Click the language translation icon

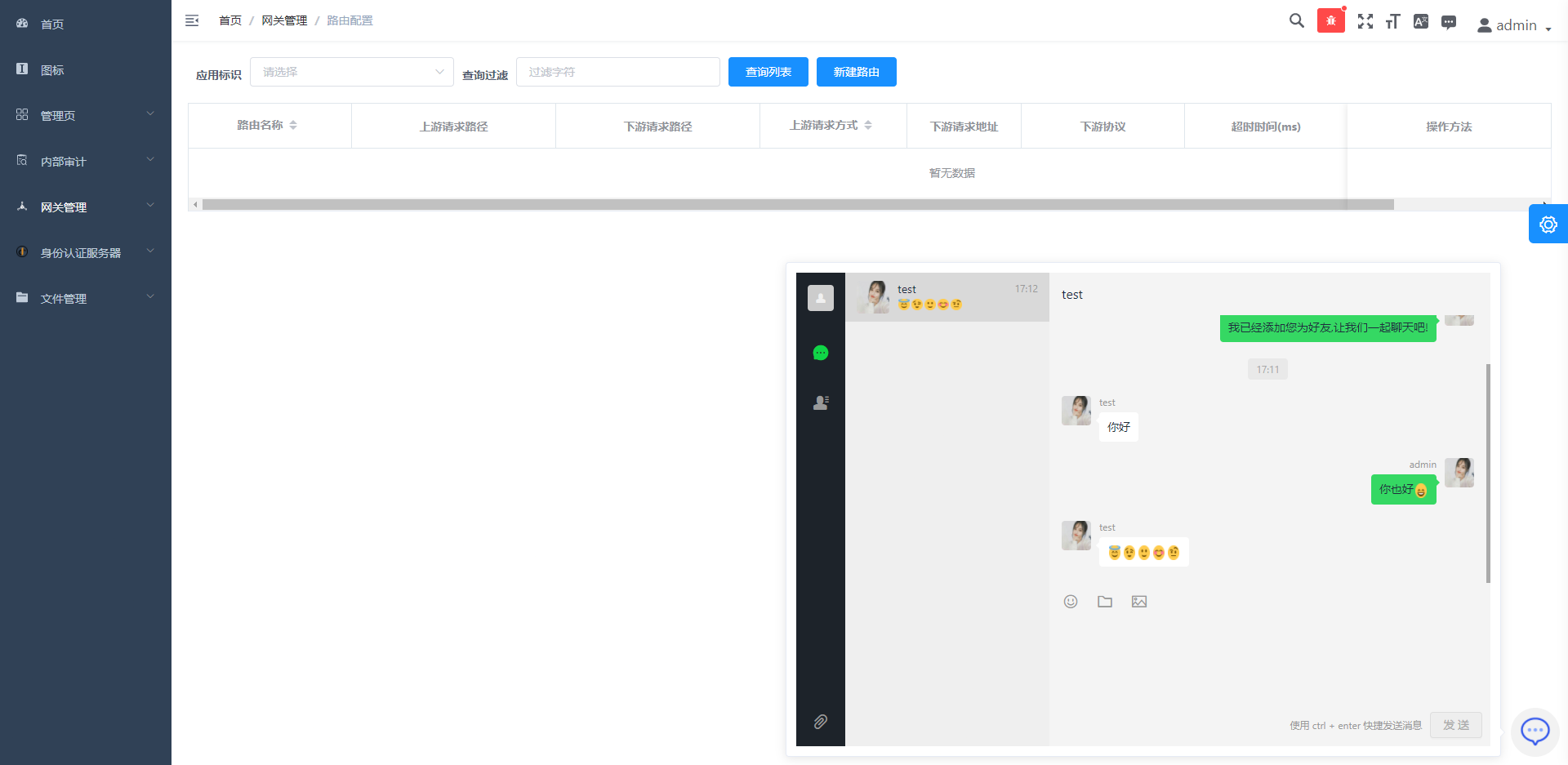click(1420, 21)
